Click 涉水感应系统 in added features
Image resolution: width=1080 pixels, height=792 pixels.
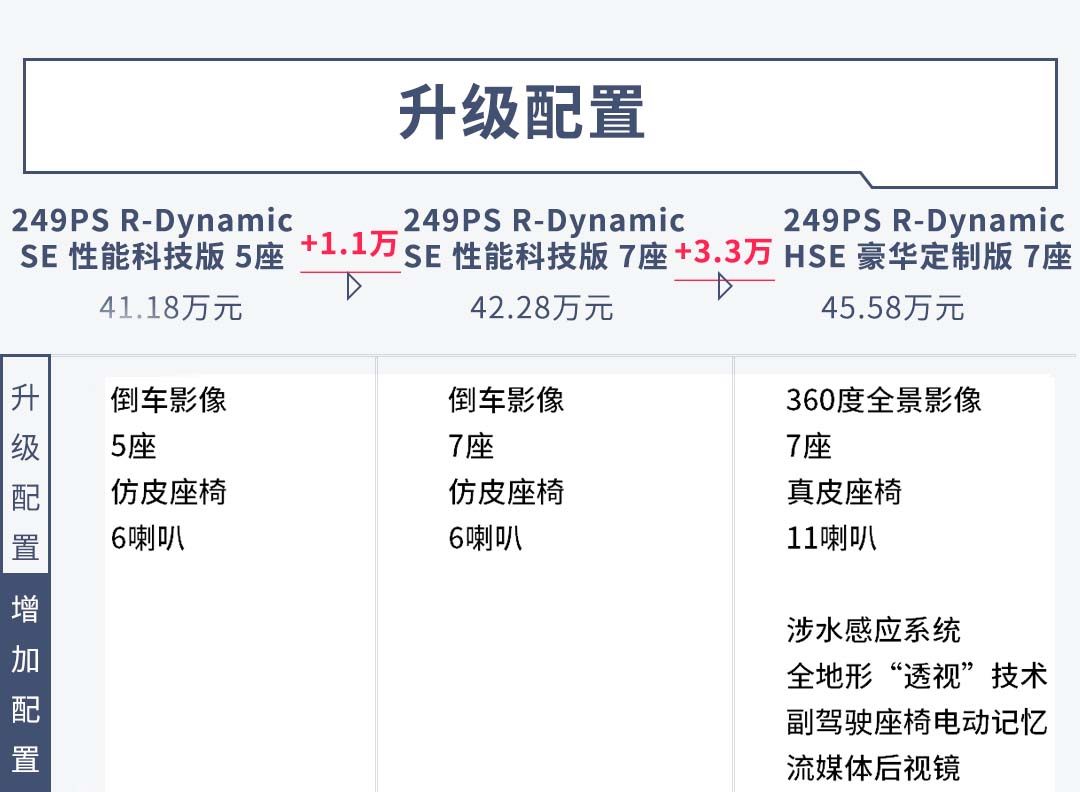pyautogui.click(x=873, y=630)
